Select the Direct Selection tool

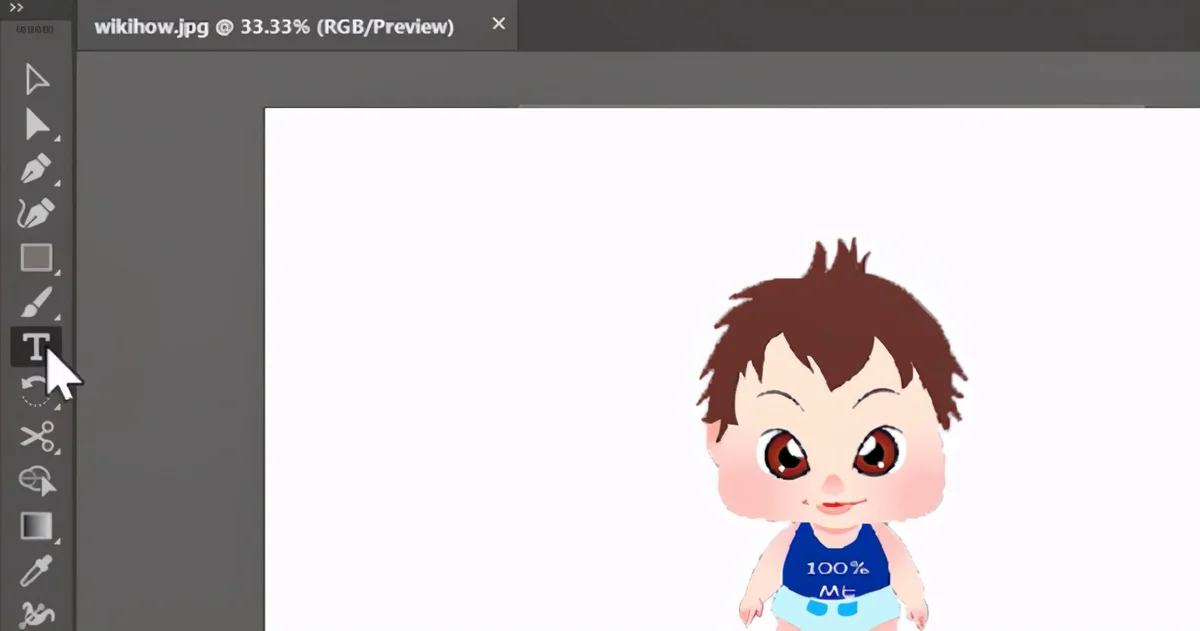[37, 124]
